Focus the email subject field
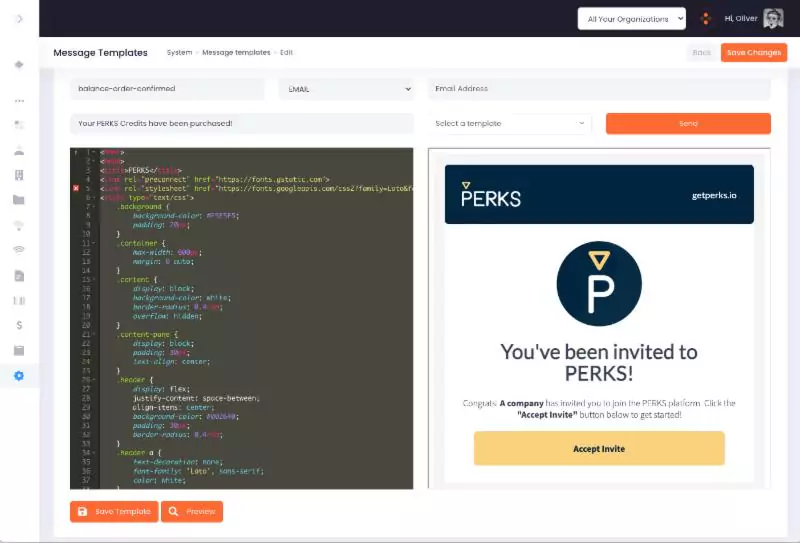The height and width of the screenshot is (543, 800). (242, 124)
